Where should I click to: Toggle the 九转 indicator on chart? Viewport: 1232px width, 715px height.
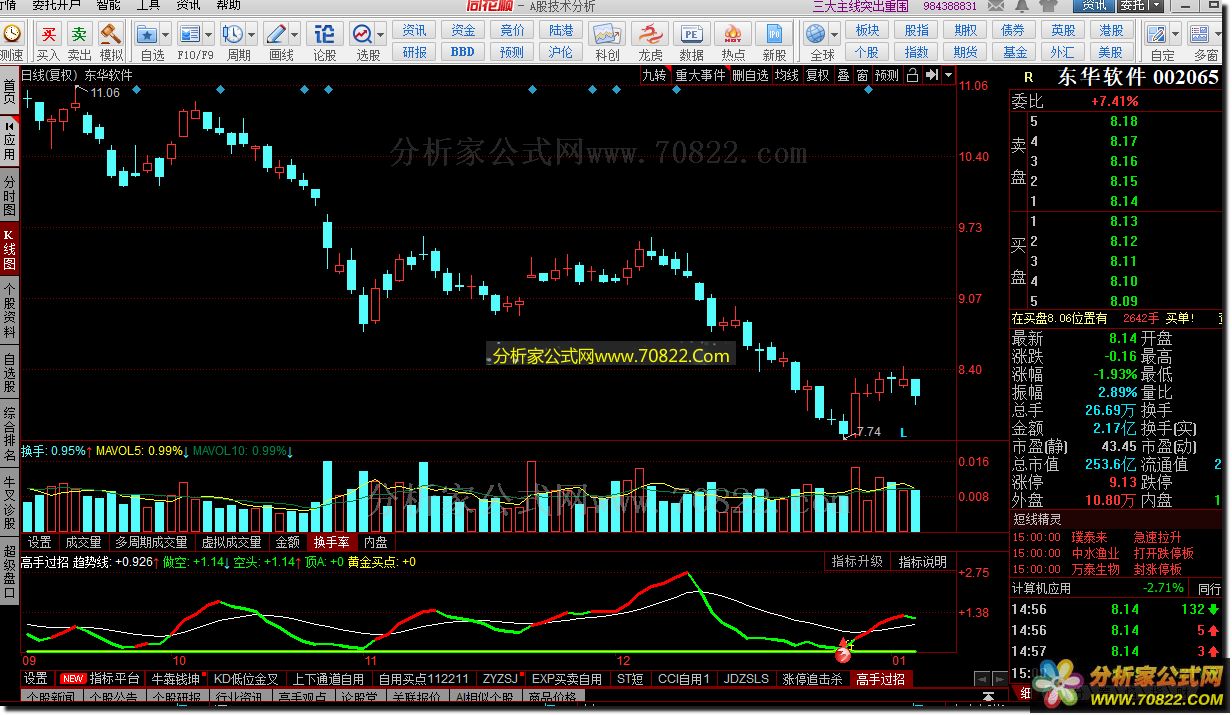[654, 75]
